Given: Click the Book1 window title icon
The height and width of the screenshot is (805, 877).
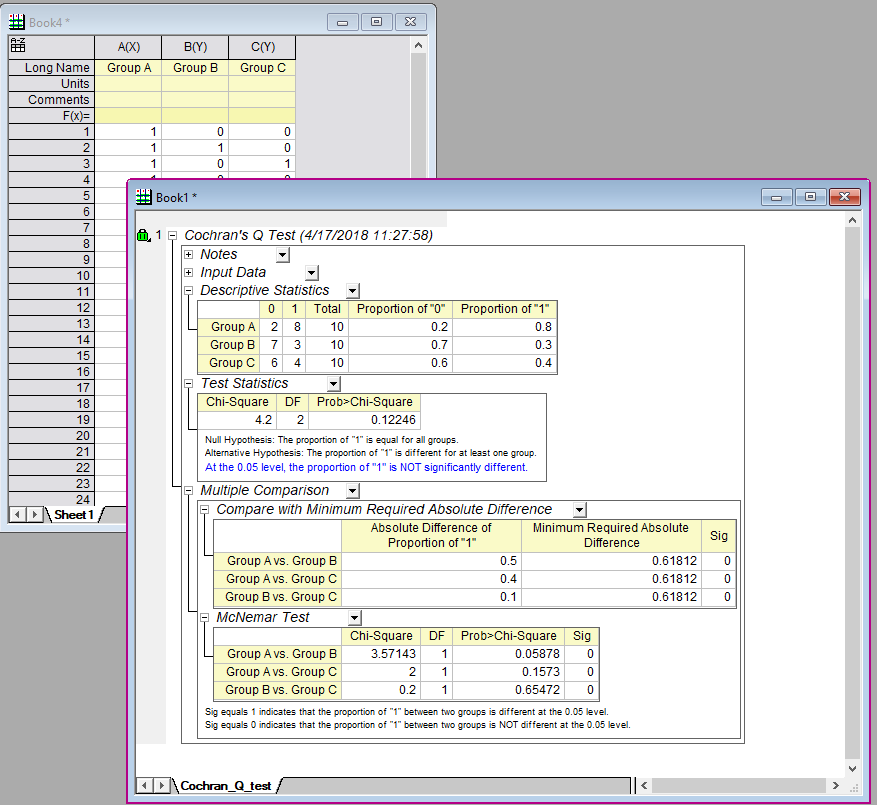Looking at the screenshot, I should (143, 197).
